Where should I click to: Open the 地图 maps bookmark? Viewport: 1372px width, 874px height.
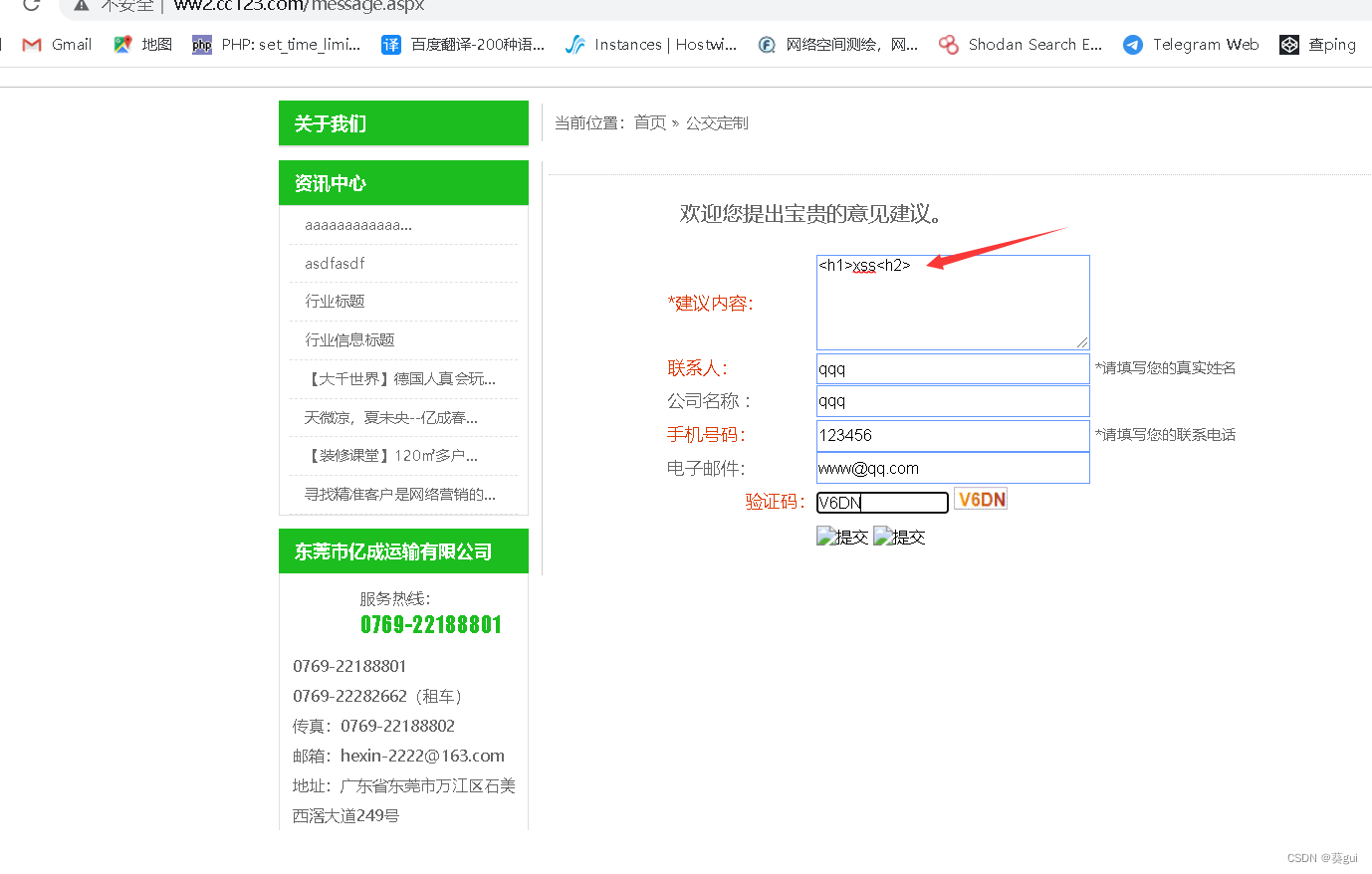(143, 45)
